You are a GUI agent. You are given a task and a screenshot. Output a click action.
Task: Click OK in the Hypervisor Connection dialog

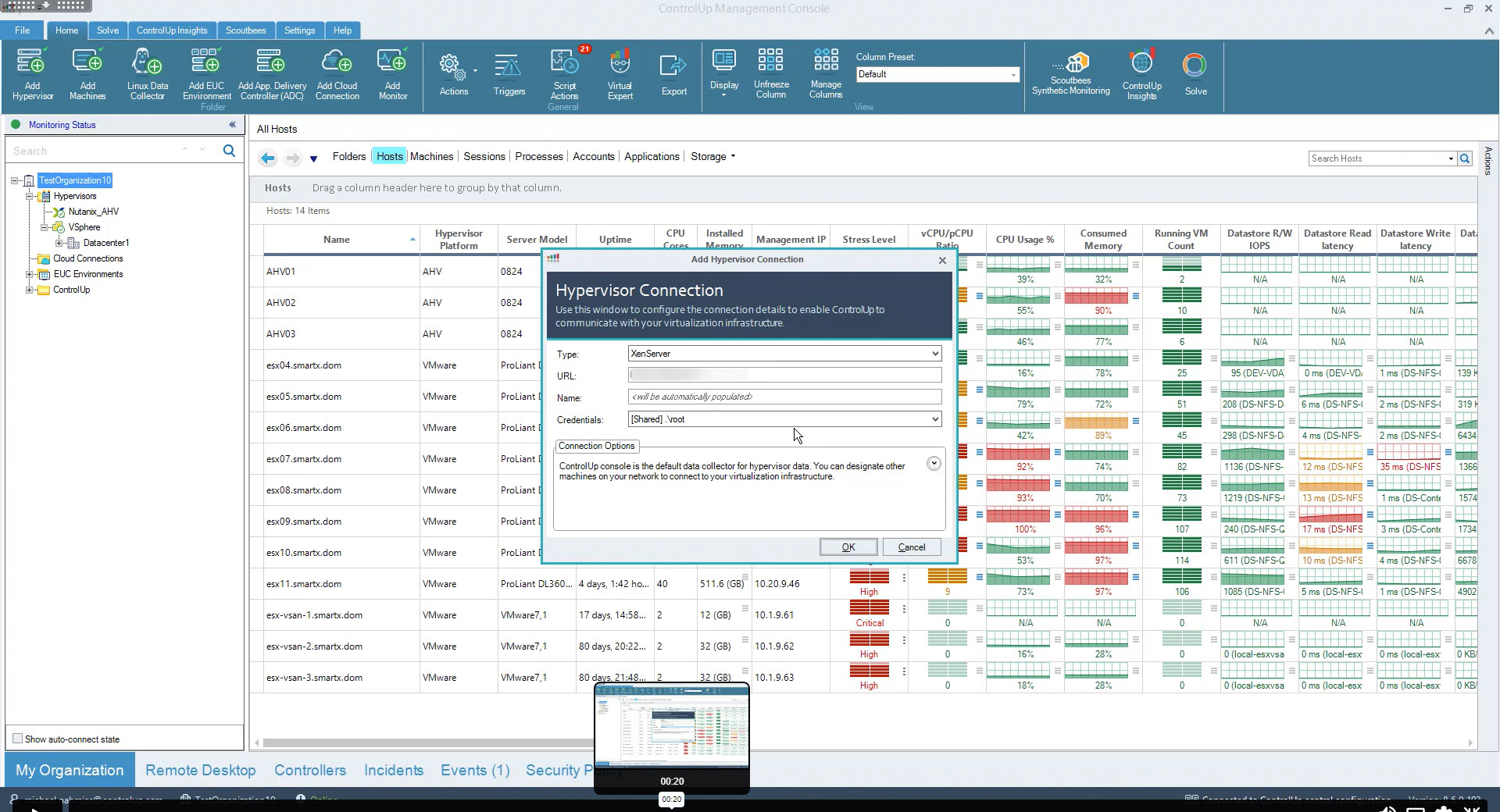[x=848, y=547]
